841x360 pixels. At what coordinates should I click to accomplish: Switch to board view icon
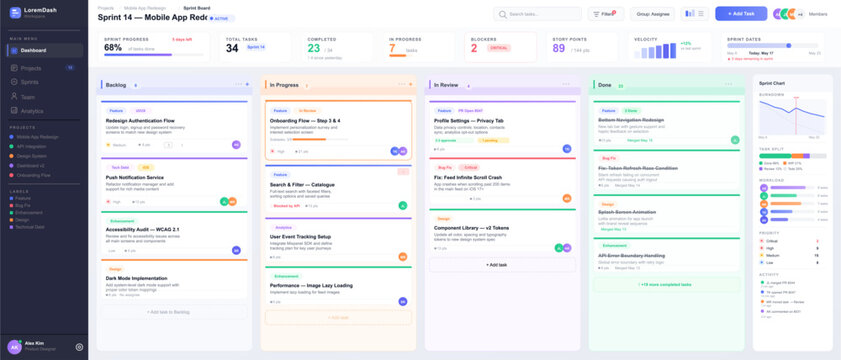[690, 13]
